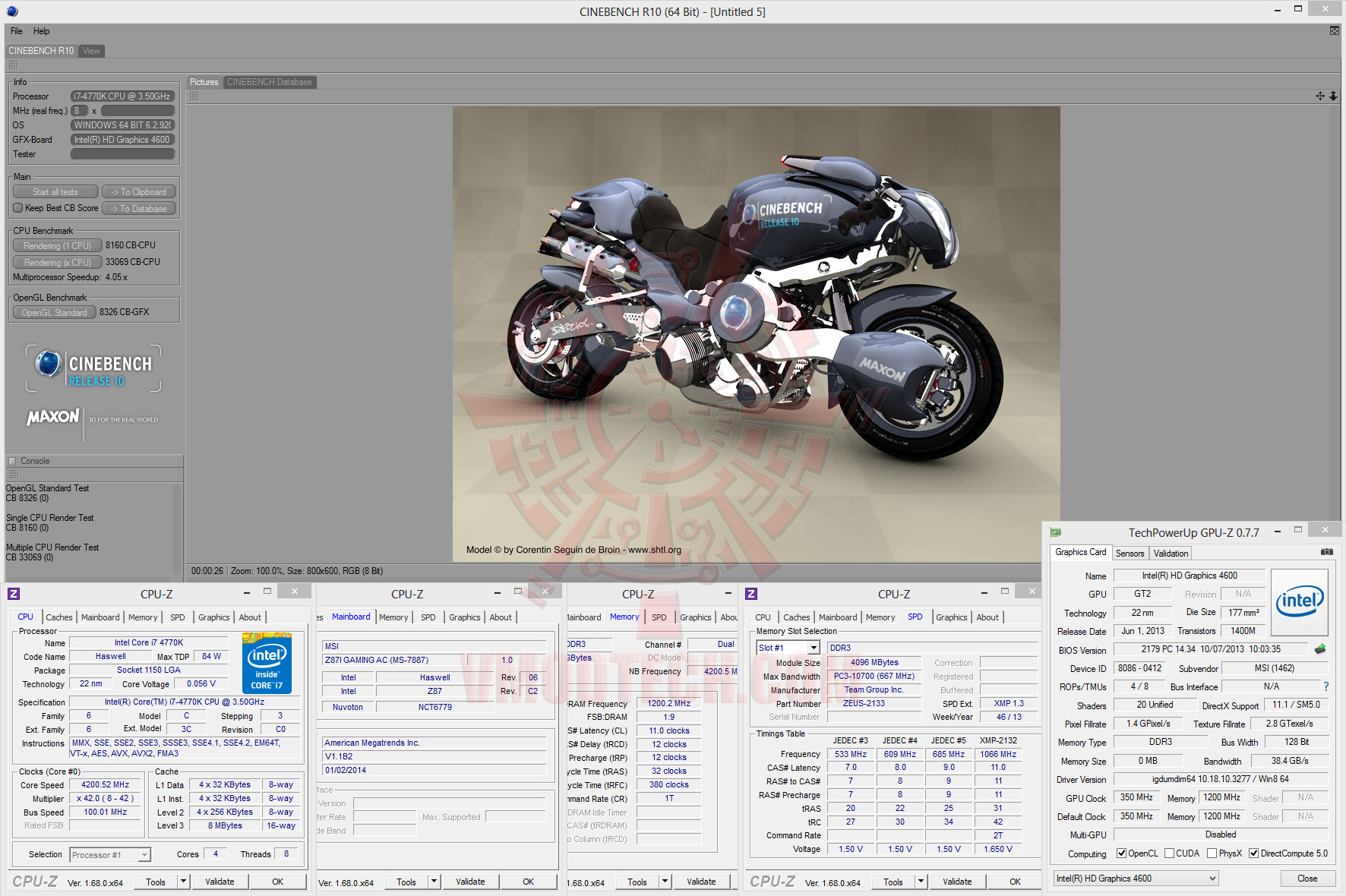Screen dimensions: 1346x896
Task: Enable Keep Best CB Score checkbox
Action: click(x=18, y=208)
